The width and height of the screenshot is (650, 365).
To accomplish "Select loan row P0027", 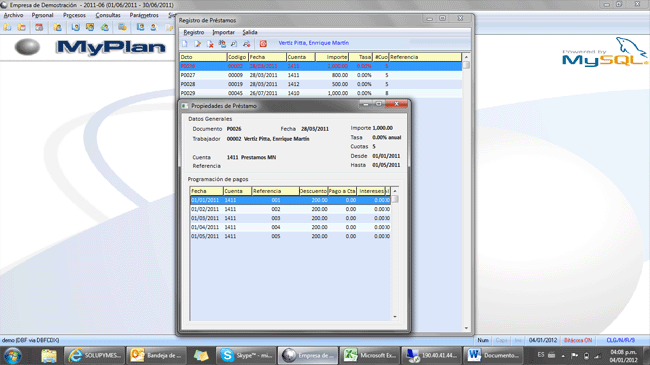I will tap(321, 75).
